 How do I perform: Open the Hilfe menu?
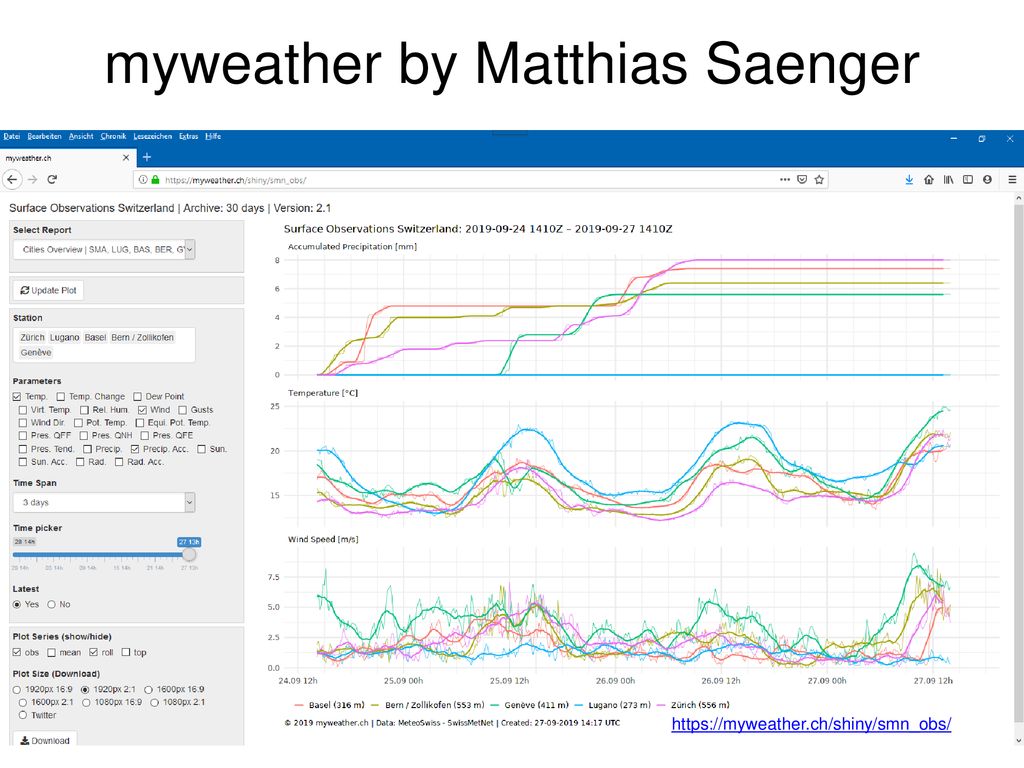pos(213,136)
